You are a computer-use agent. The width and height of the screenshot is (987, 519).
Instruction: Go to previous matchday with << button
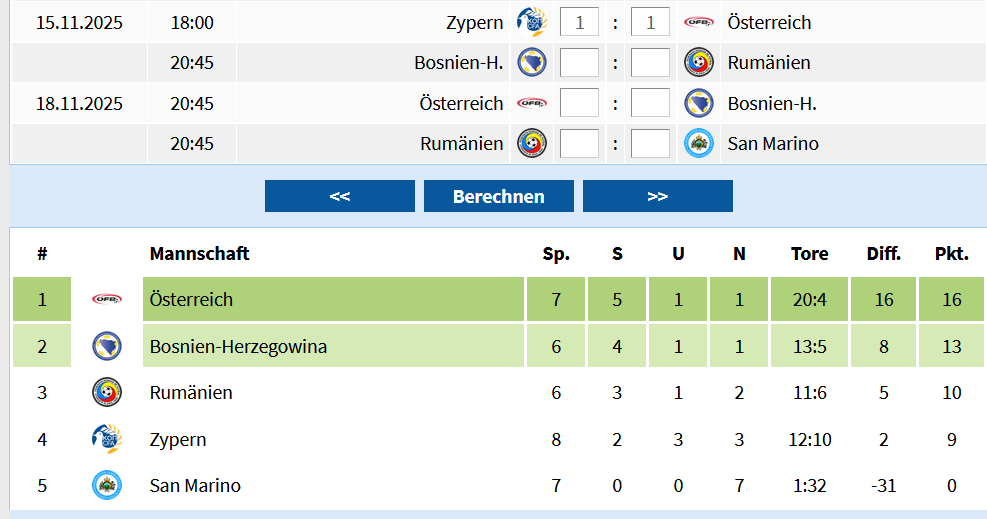[x=339, y=196]
